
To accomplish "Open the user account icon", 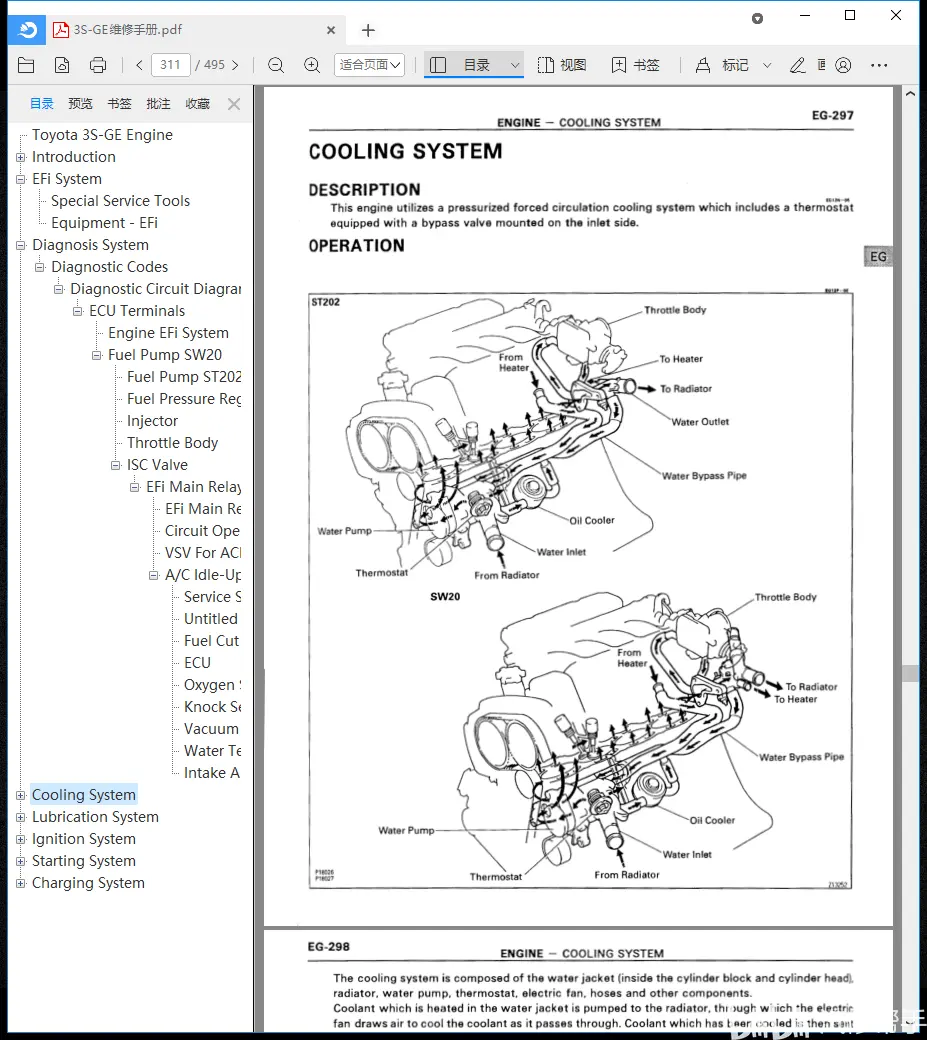I will tap(843, 65).
